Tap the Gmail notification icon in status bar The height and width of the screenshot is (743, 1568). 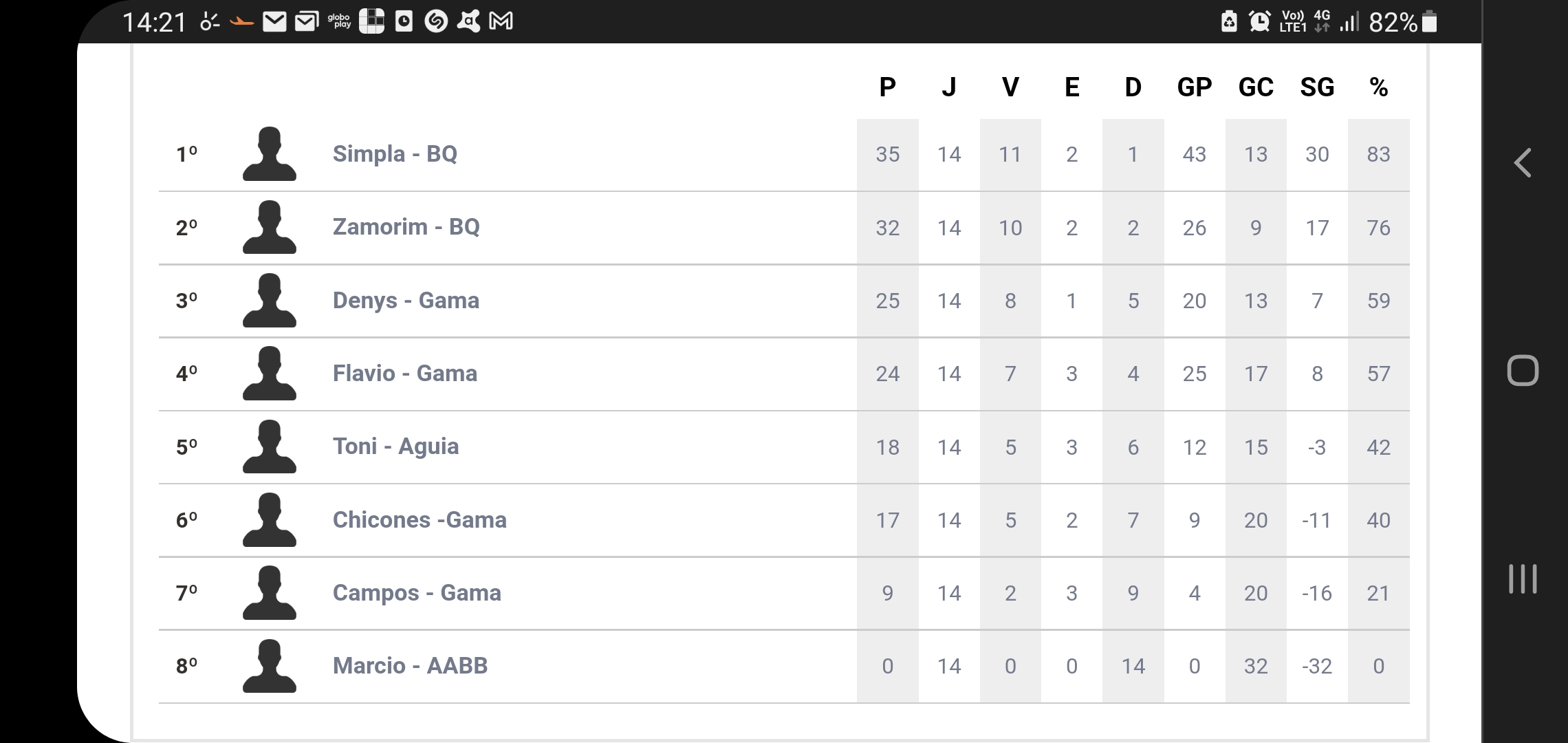click(501, 22)
